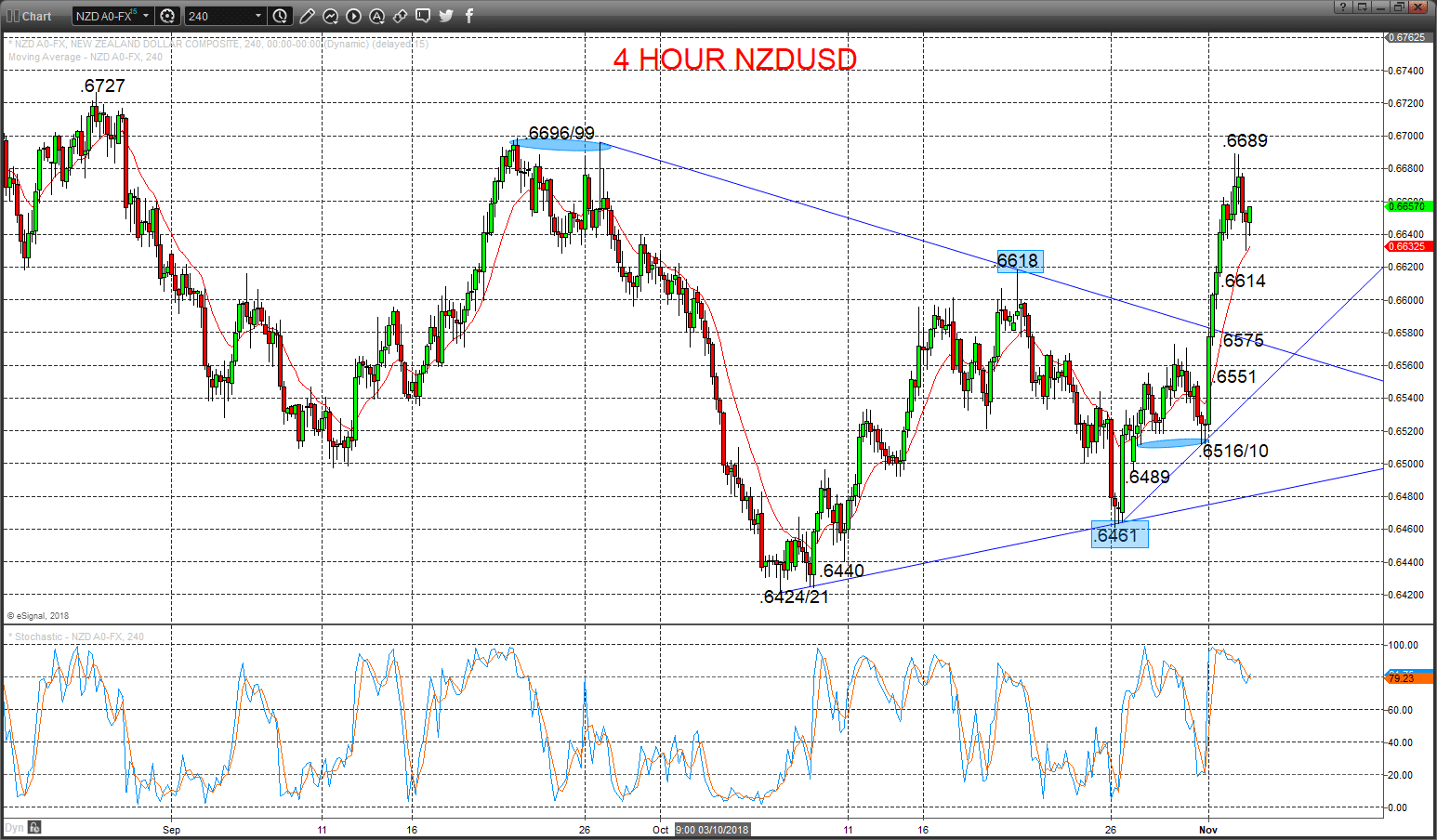The image size is (1437, 840).
Task: Click the red 0.66325 moving average tag
Action: pyautogui.click(x=1409, y=246)
